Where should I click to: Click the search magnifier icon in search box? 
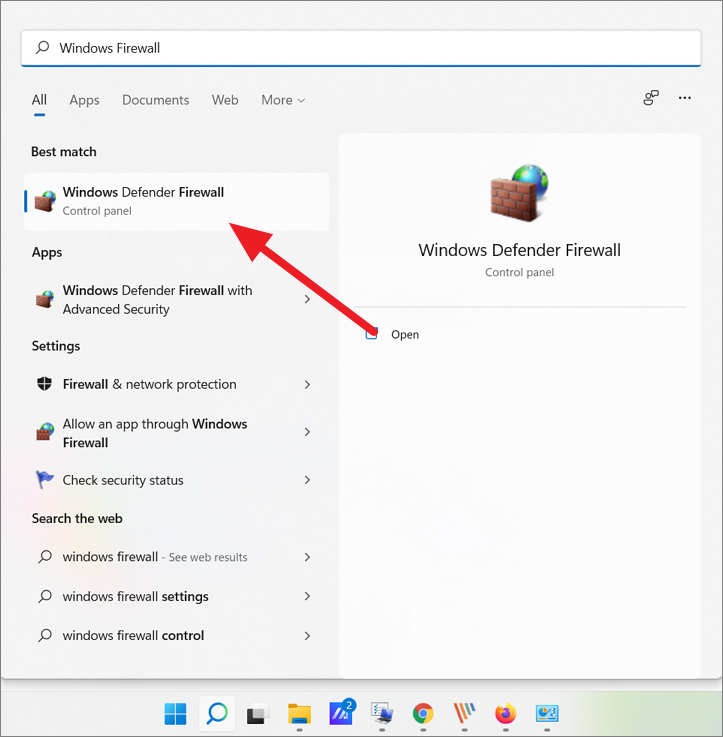pyautogui.click(x=43, y=47)
